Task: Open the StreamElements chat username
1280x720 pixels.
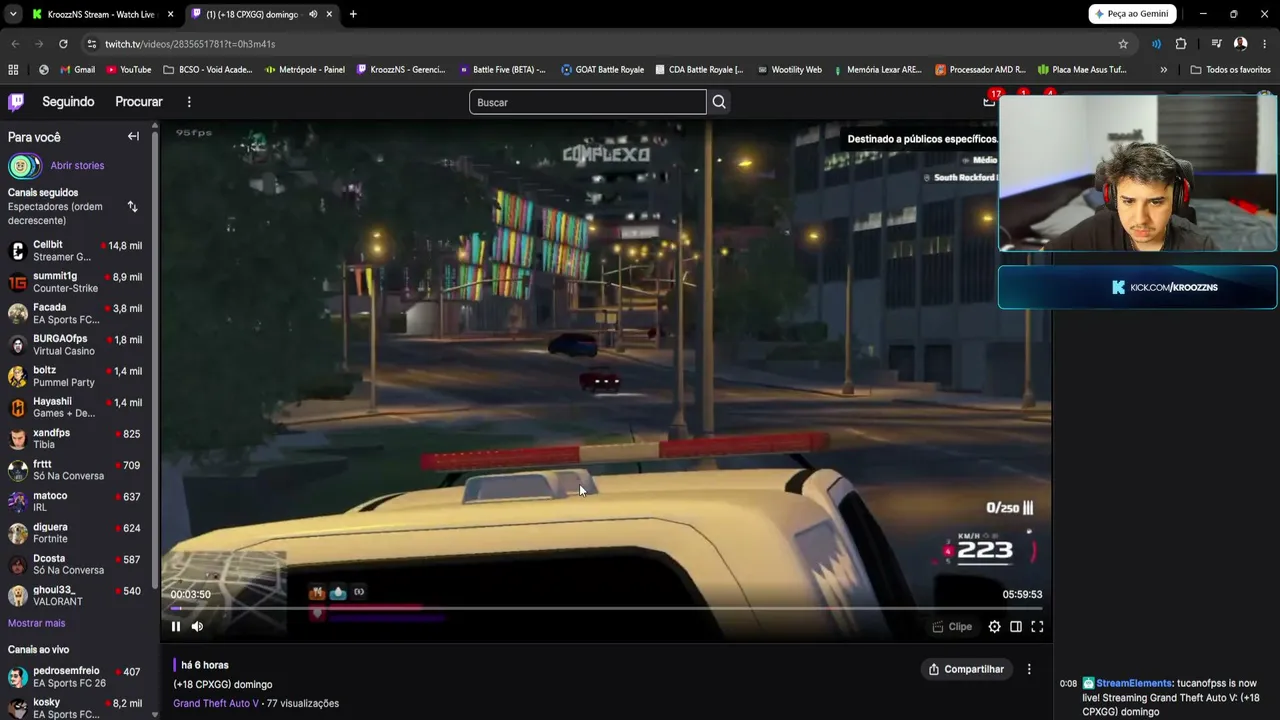Action: coord(1134,684)
